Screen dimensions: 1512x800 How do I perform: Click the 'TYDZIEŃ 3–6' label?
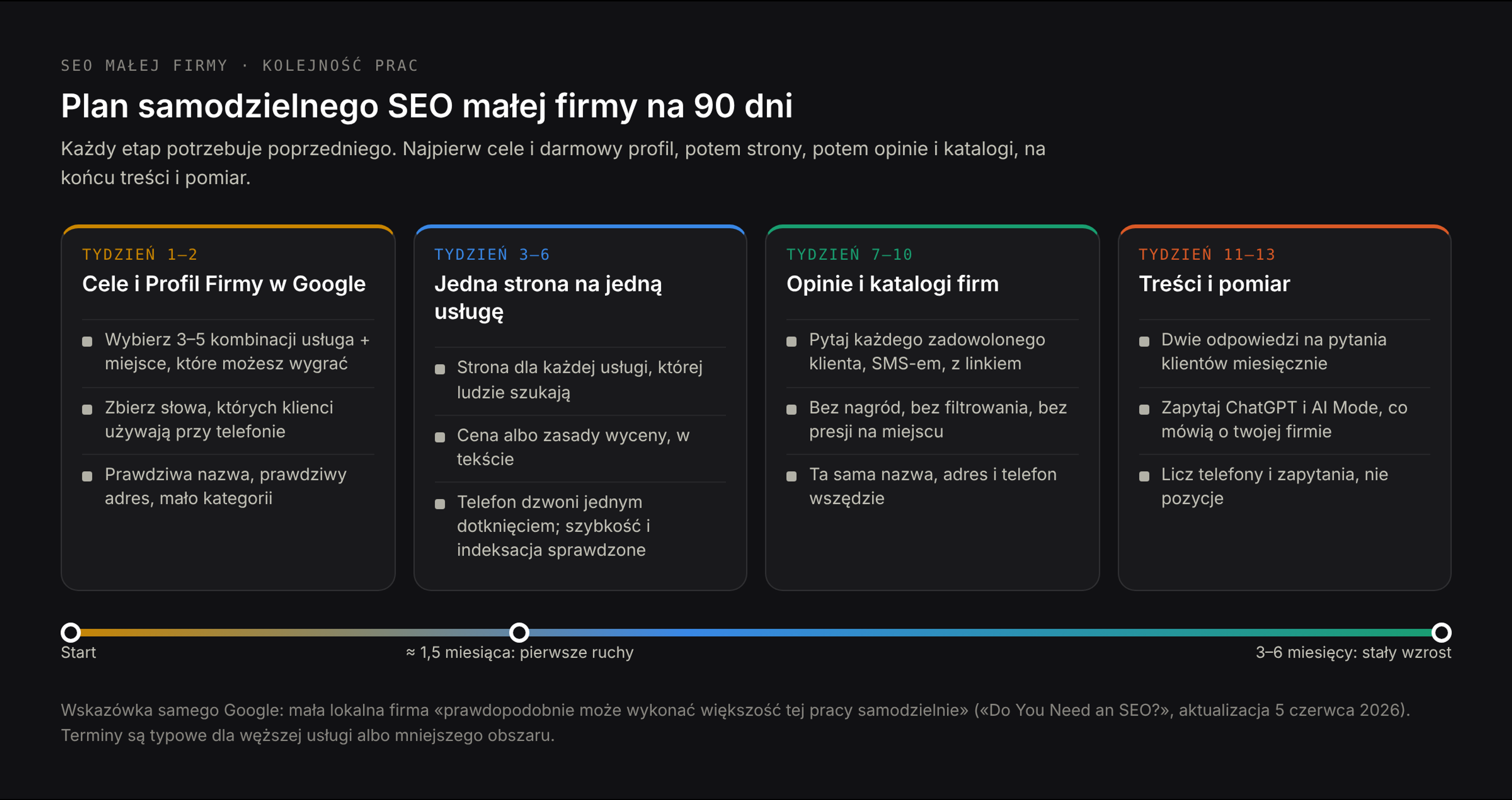pyautogui.click(x=492, y=254)
